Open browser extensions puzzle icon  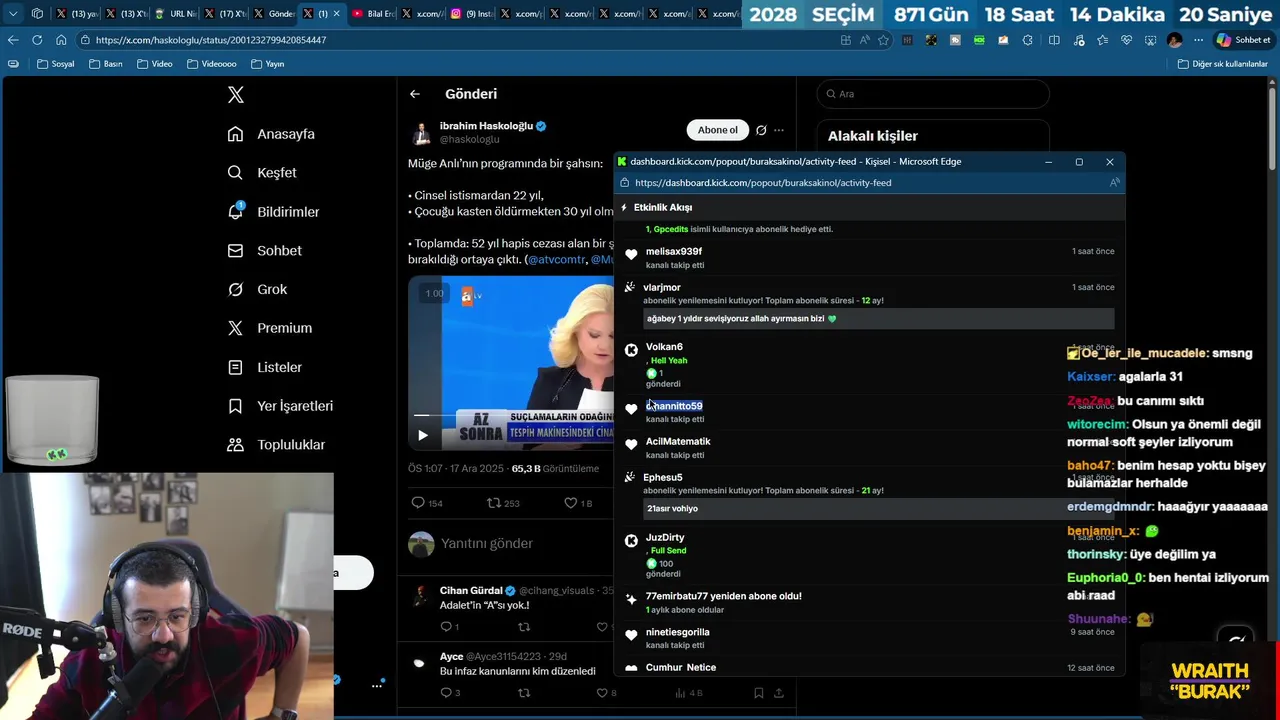(x=1028, y=40)
